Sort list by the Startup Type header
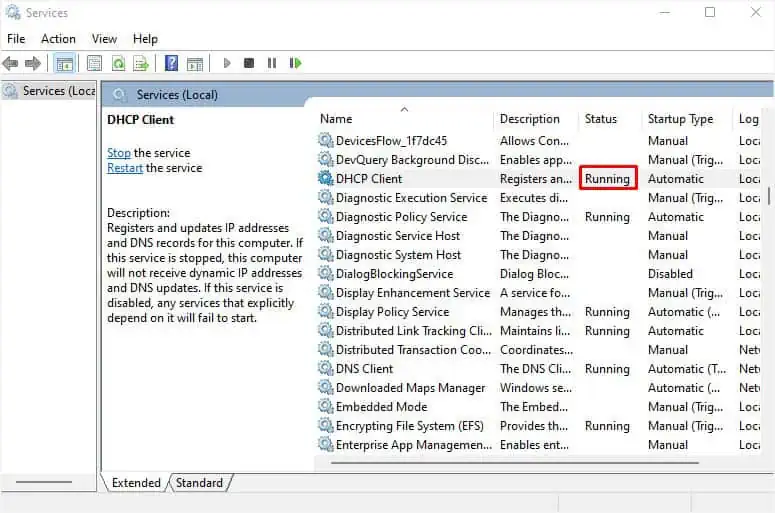The width and height of the screenshot is (775, 513). pos(680,119)
